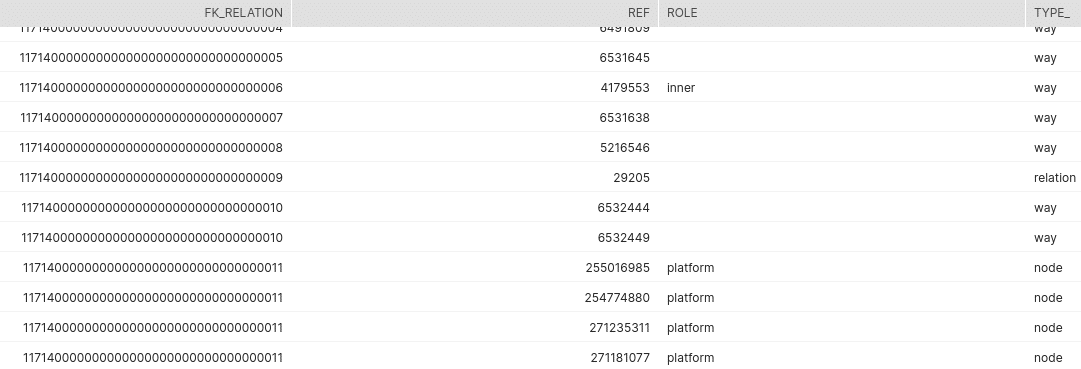Click REF value 4179553
1081x369 pixels.
(625, 88)
